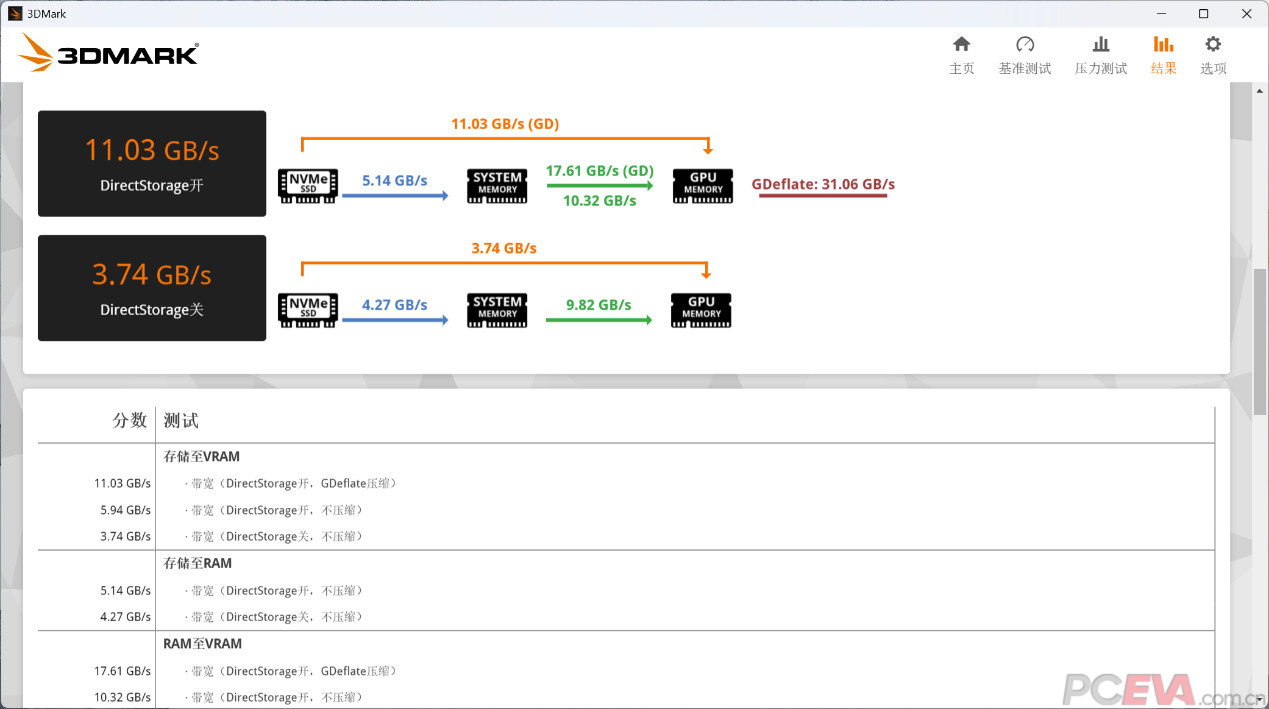
Task: Click the 分数 column header
Action: point(129,421)
